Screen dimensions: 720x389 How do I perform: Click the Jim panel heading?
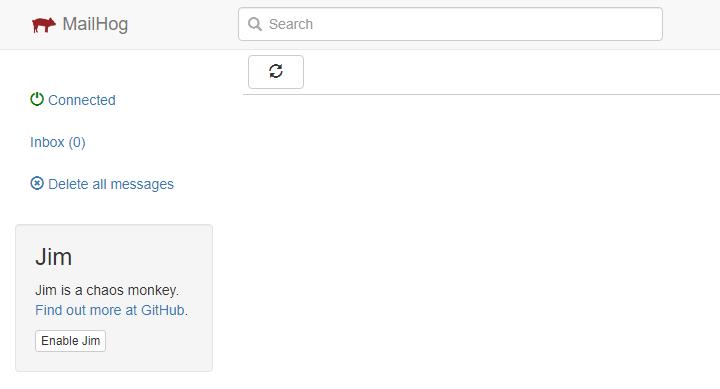tap(54, 257)
